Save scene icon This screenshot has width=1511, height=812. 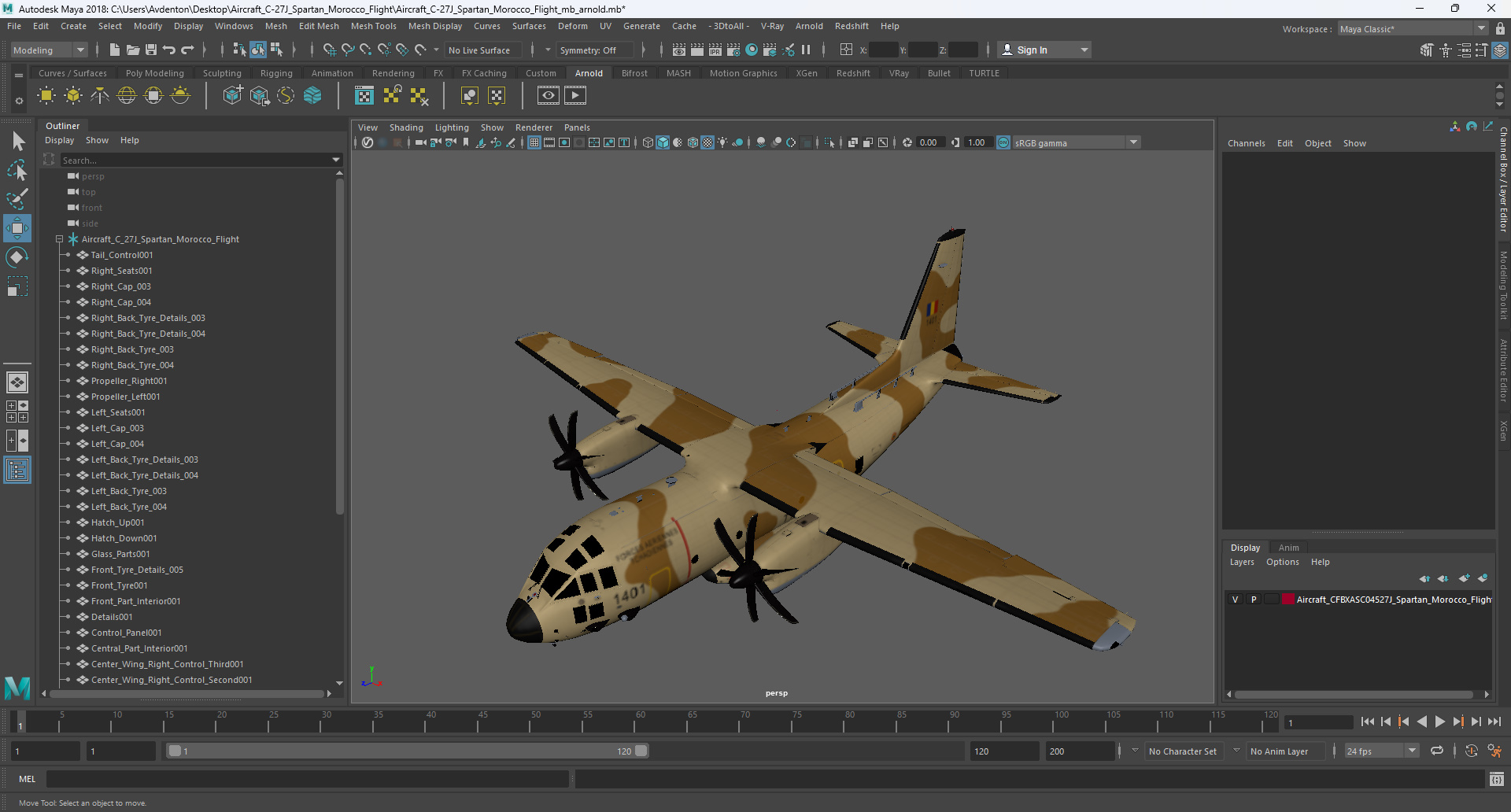151,50
